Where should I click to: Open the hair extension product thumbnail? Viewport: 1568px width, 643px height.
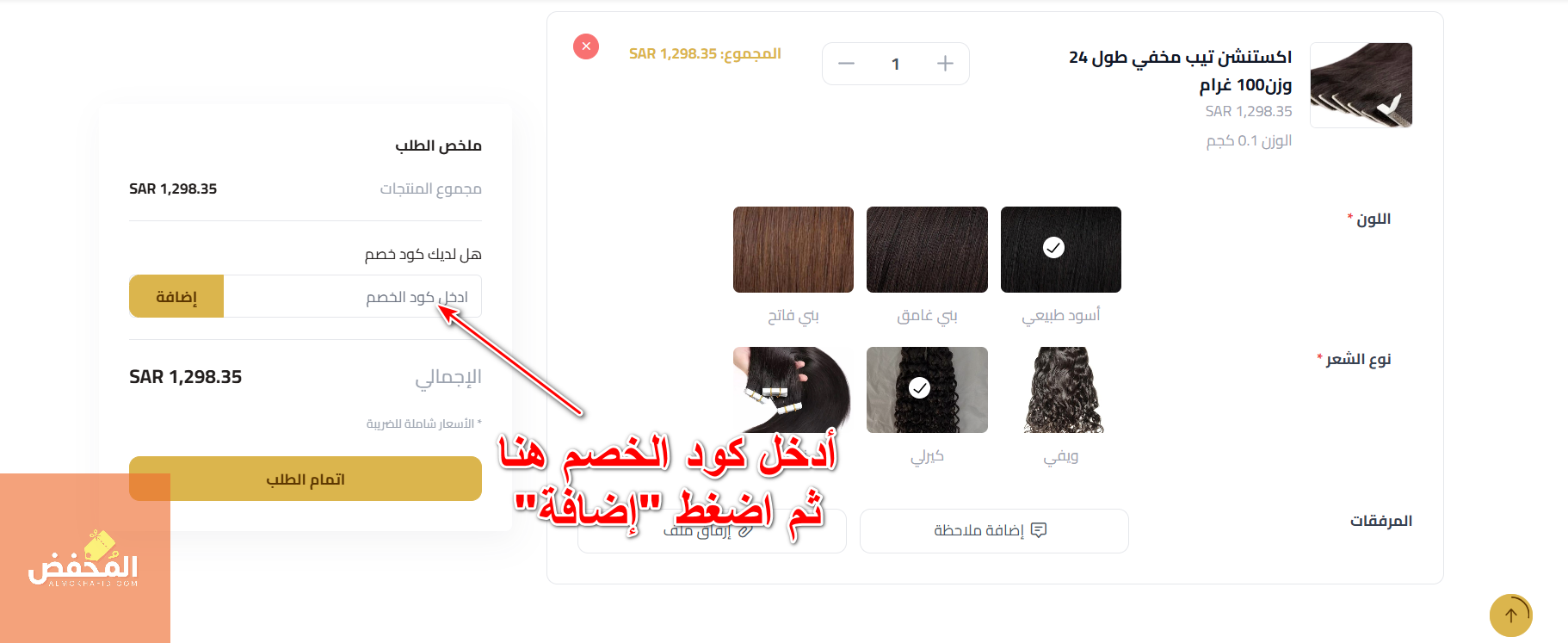[x=1361, y=85]
